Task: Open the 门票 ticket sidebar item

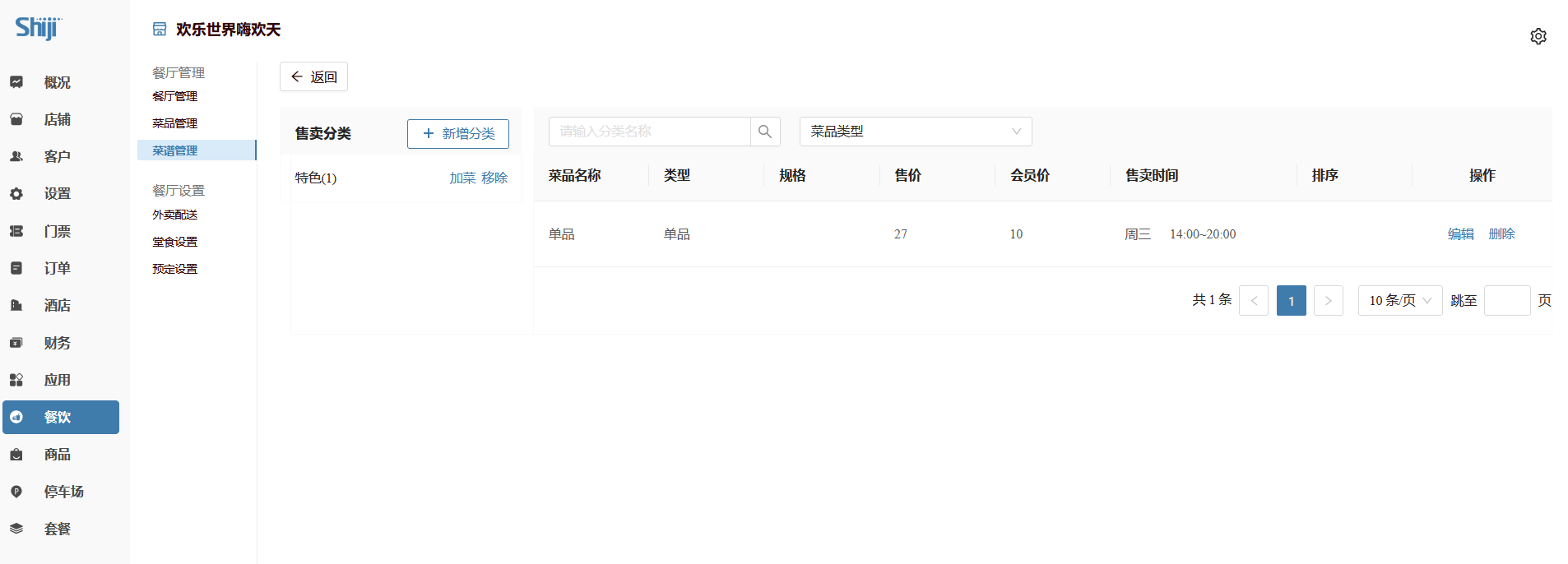Action: [x=57, y=232]
